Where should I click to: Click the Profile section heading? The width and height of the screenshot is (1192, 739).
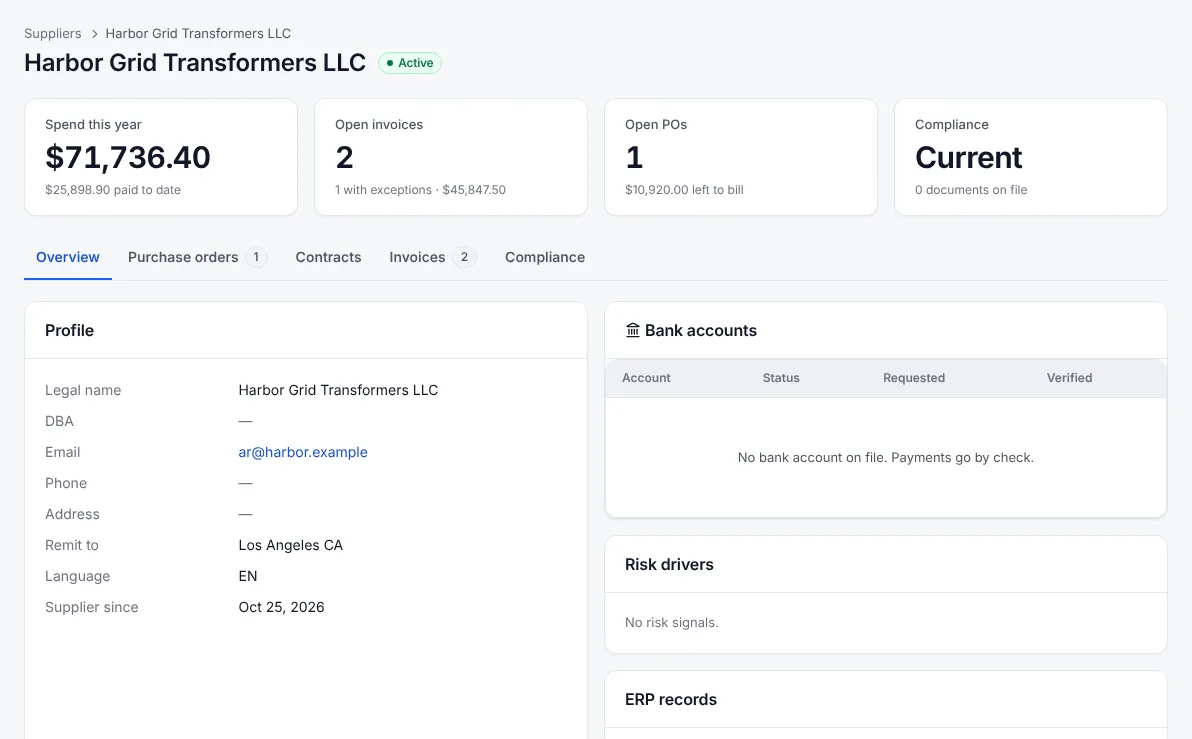(69, 331)
